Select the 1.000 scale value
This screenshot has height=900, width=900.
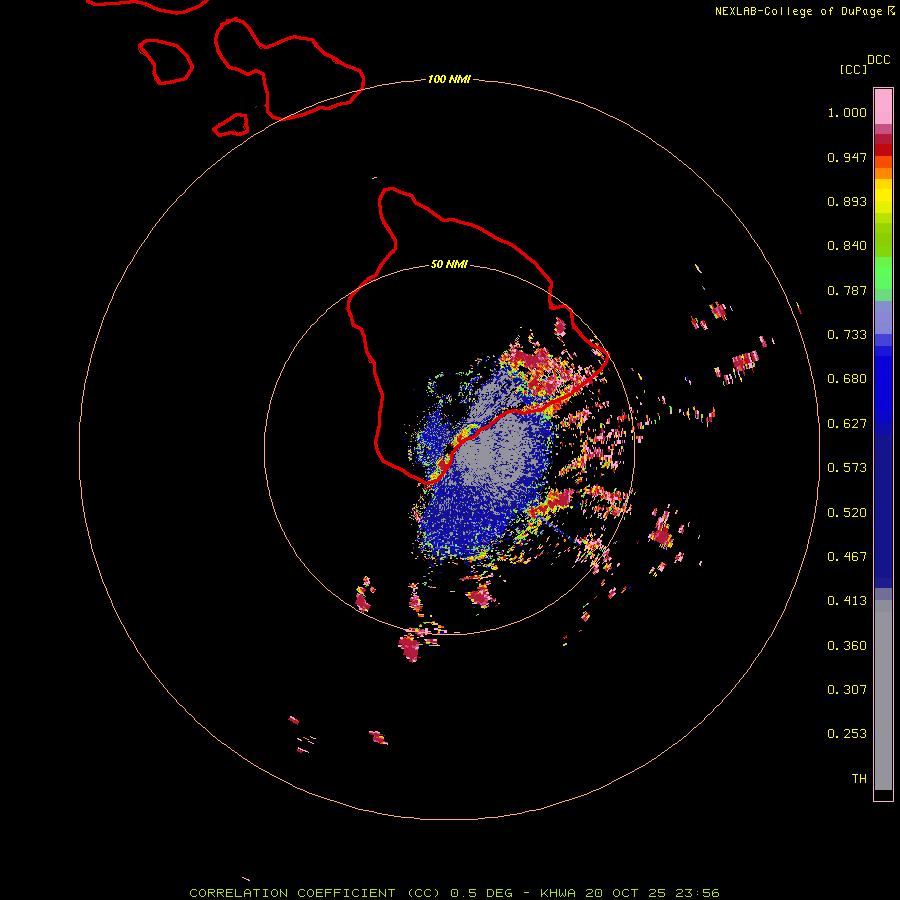click(847, 112)
